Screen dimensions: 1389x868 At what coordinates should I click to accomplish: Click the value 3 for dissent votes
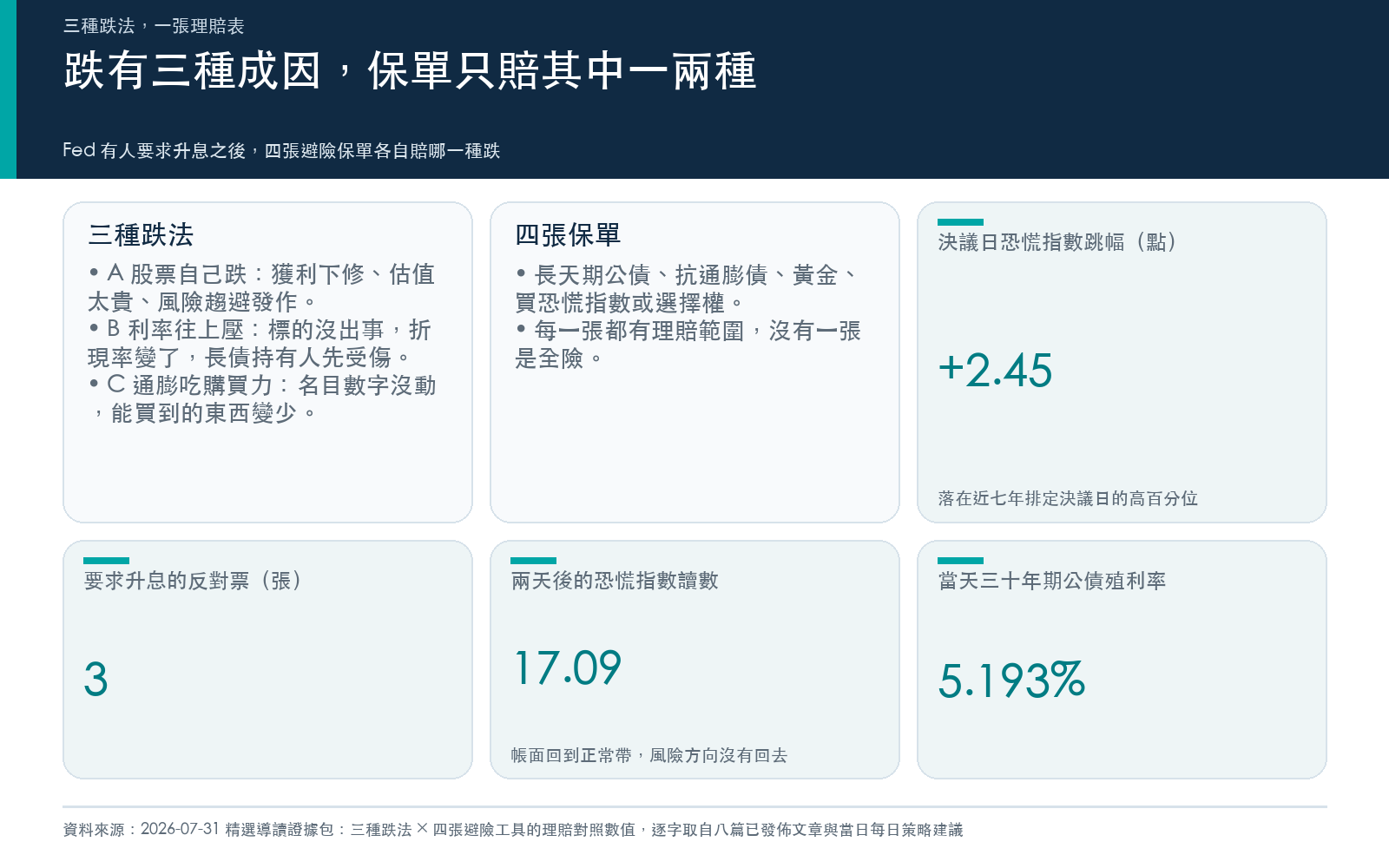(95, 680)
